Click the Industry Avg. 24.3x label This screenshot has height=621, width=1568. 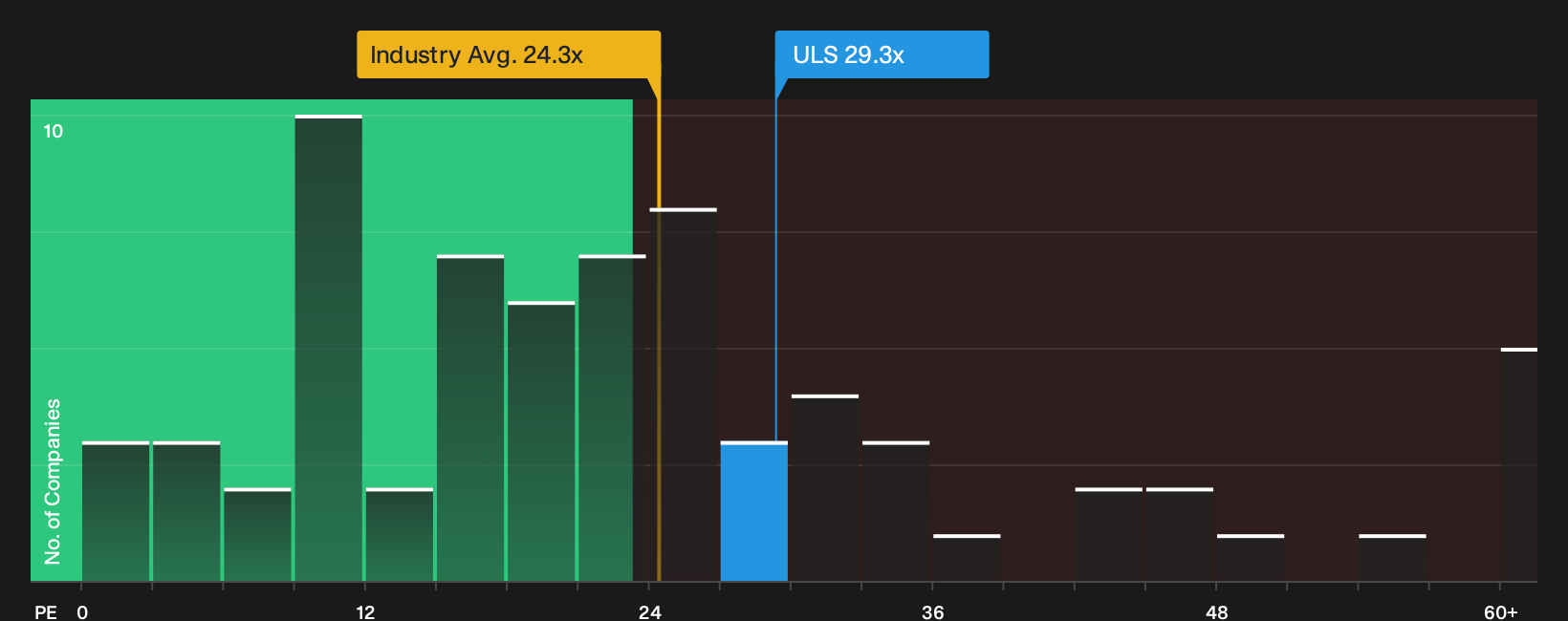coord(509,54)
